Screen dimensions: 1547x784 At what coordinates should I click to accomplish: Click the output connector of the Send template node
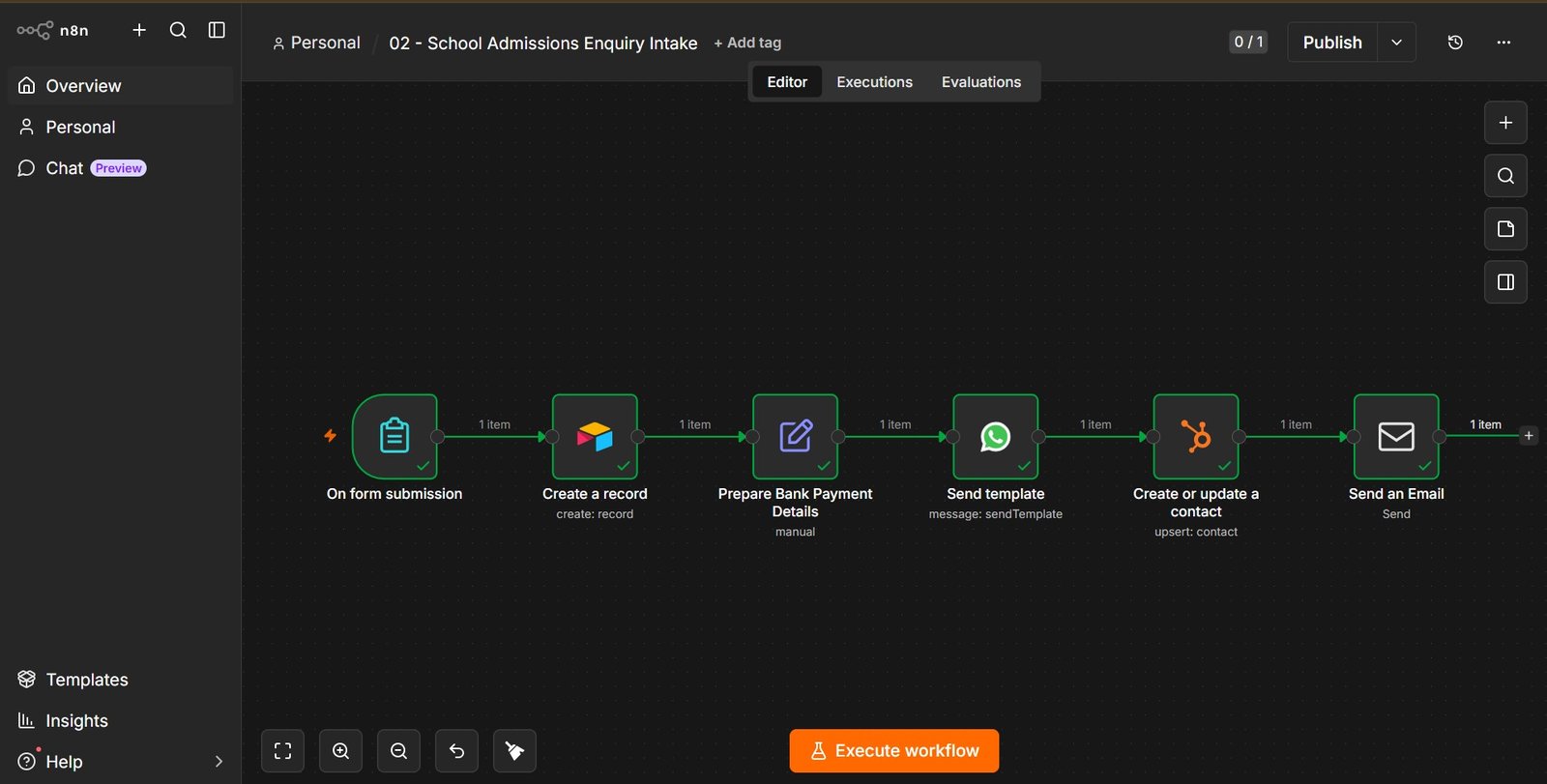[1038, 437]
